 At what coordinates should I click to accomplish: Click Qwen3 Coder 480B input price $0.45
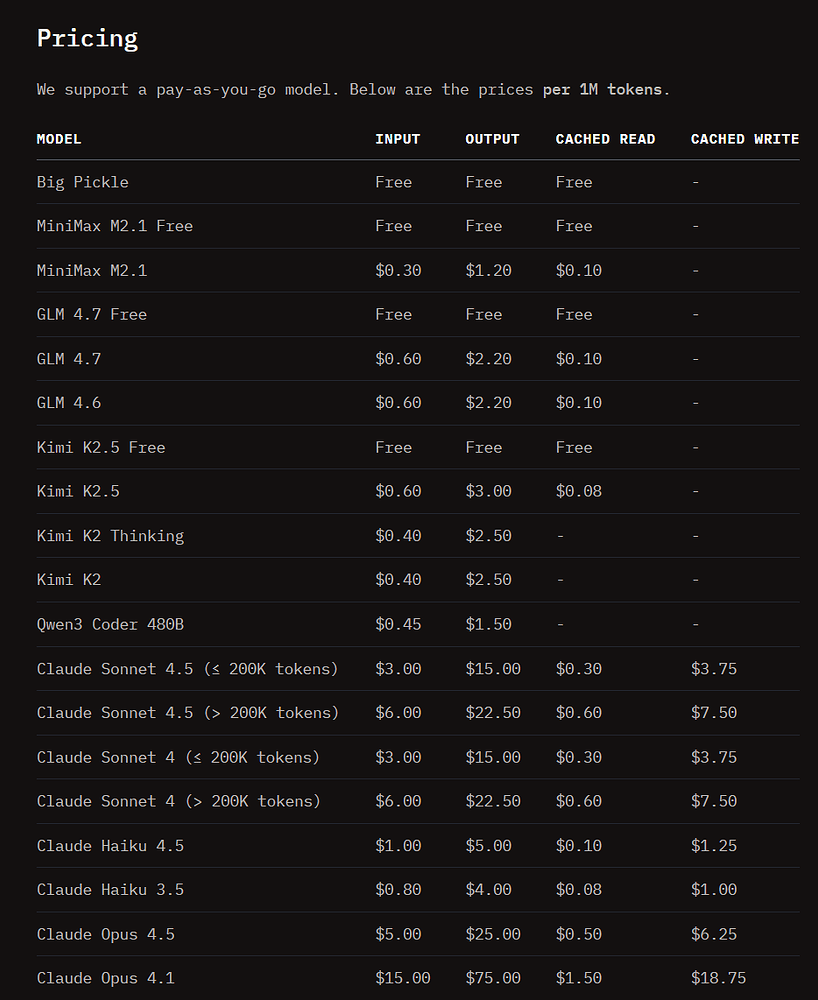point(398,624)
